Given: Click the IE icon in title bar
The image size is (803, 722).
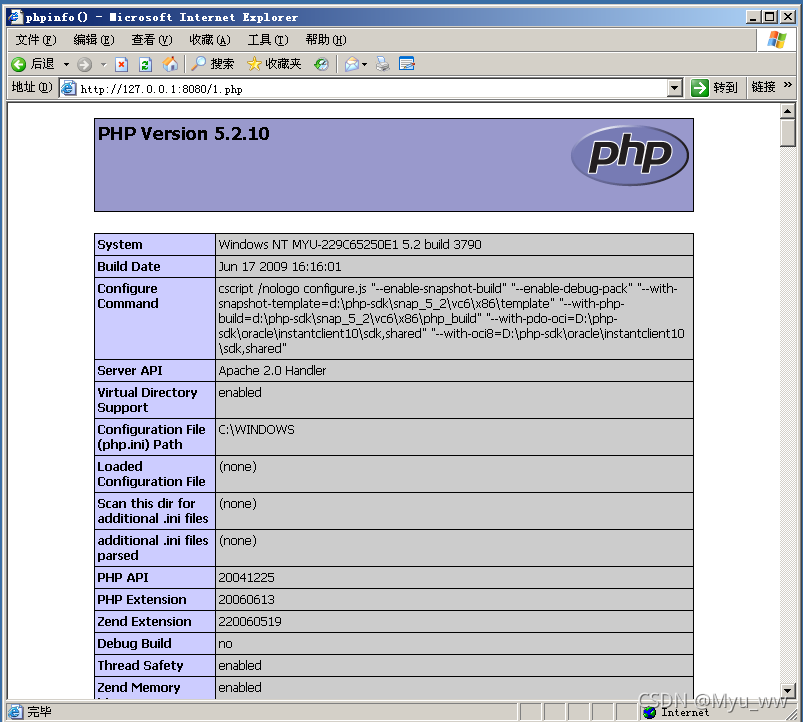Looking at the screenshot, I should coord(16,17).
